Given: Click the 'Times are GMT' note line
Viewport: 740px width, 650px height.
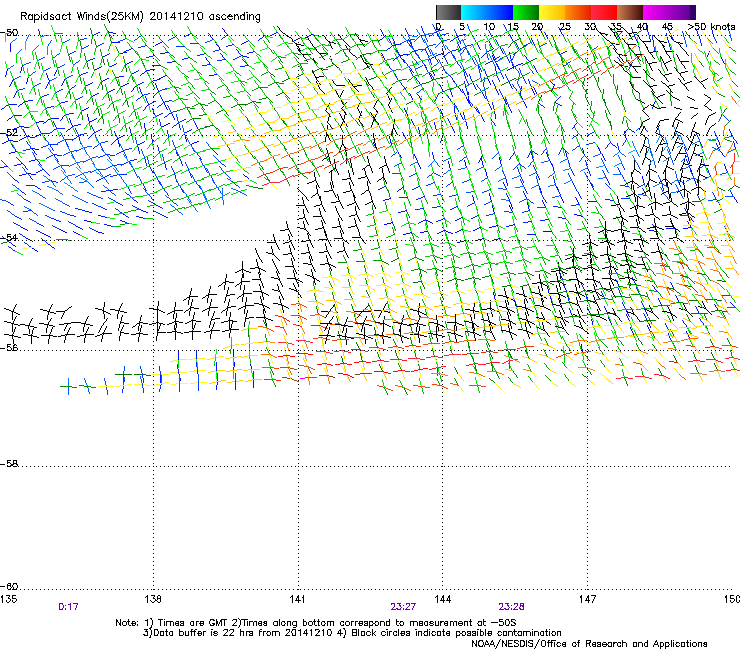Looking at the screenshot, I should 316,623.
